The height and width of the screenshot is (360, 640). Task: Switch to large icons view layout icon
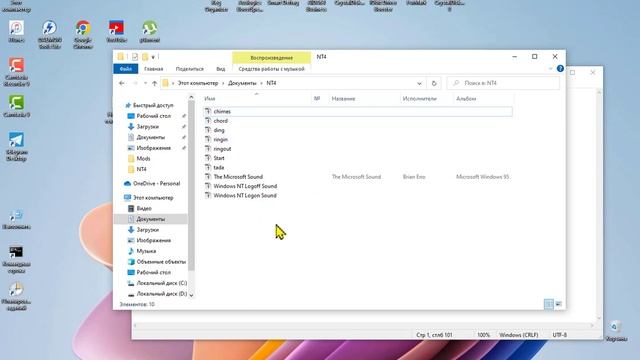coord(558,304)
